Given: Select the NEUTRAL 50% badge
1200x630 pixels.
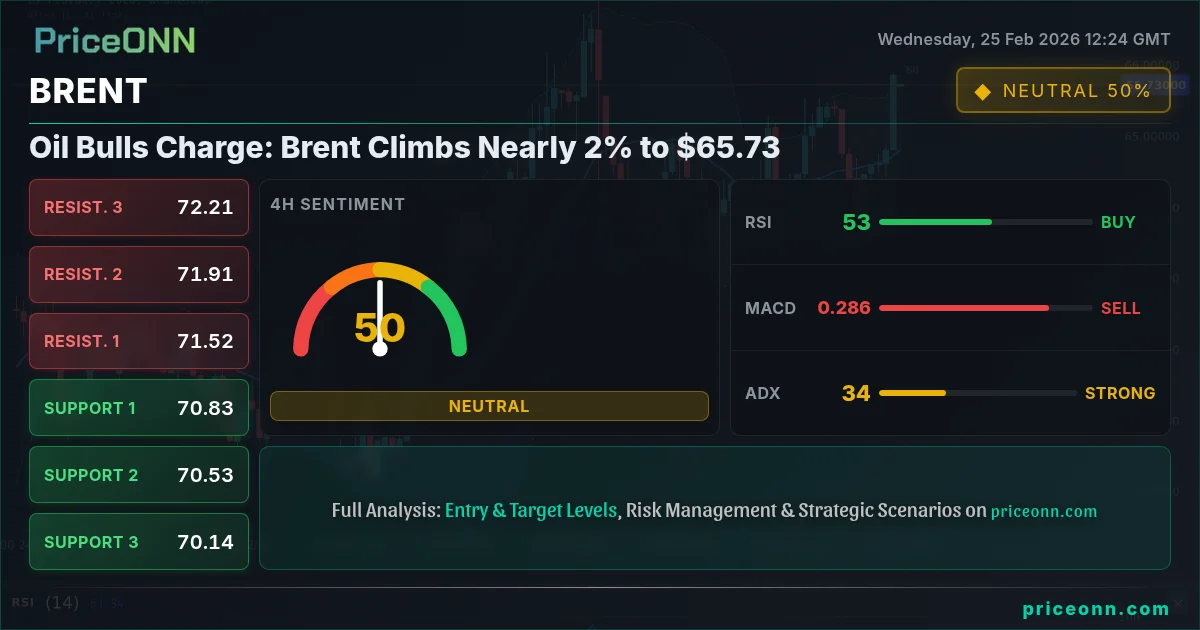Looking at the screenshot, I should click(1063, 90).
